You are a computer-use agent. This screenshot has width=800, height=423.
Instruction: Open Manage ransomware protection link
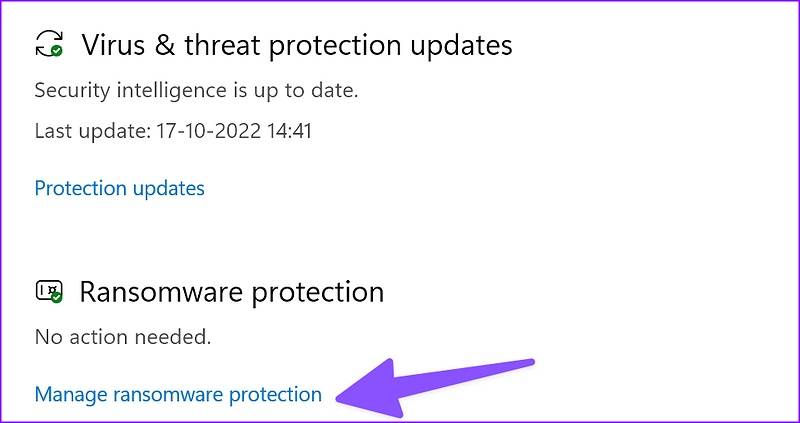(178, 394)
